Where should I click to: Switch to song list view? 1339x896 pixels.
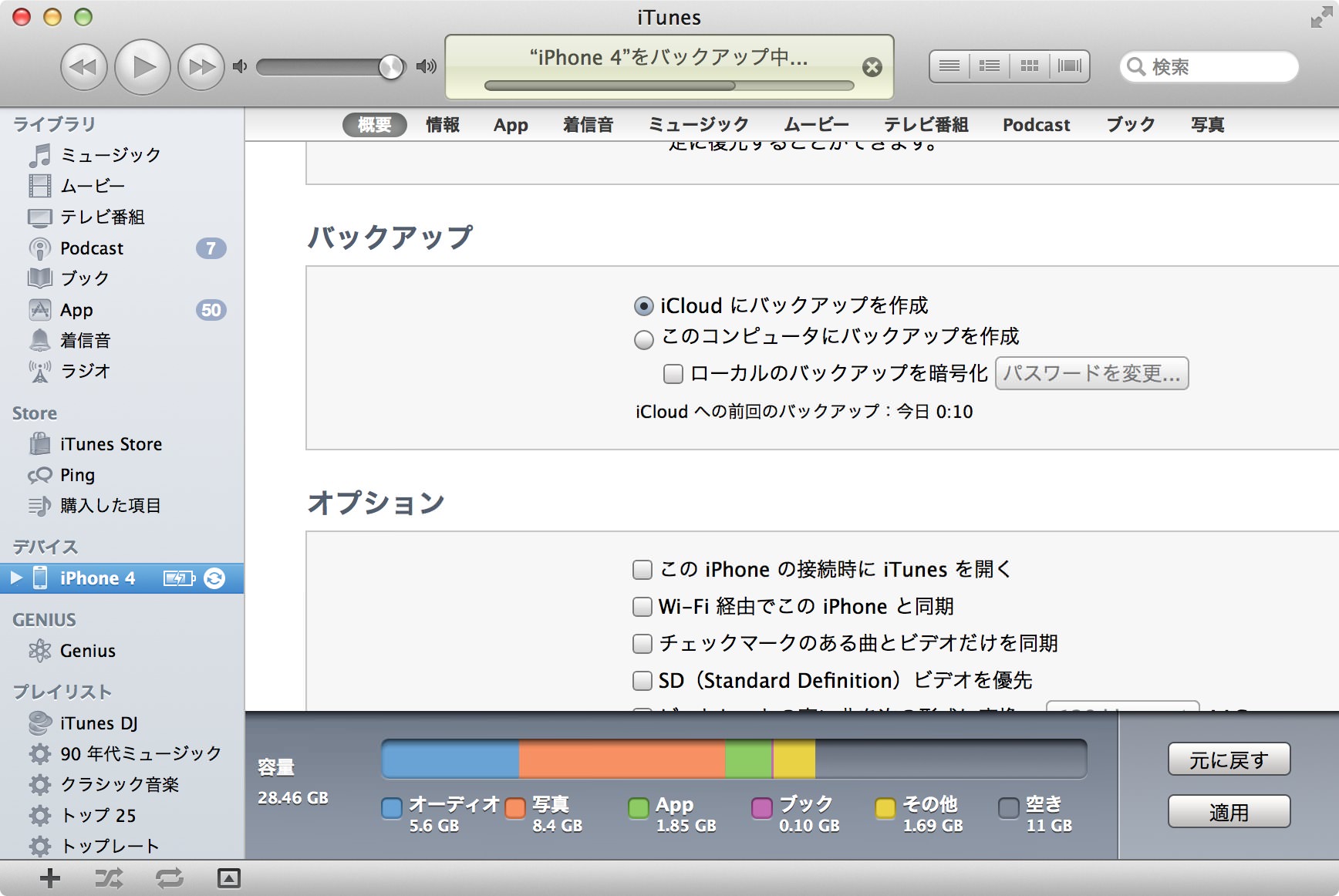pyautogui.click(x=949, y=66)
